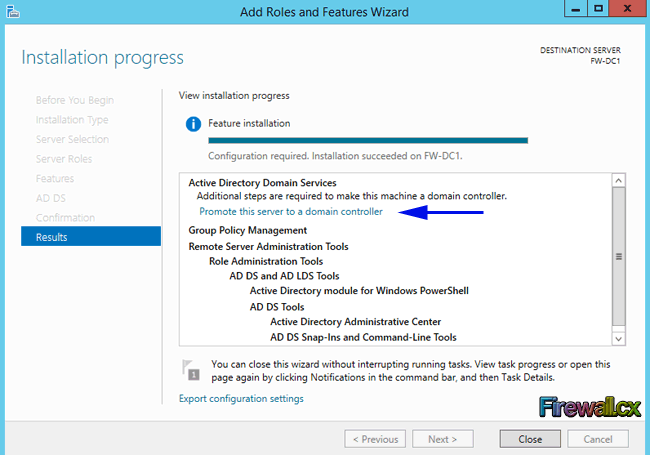Click the scroll up arrow of results list

[618, 180]
